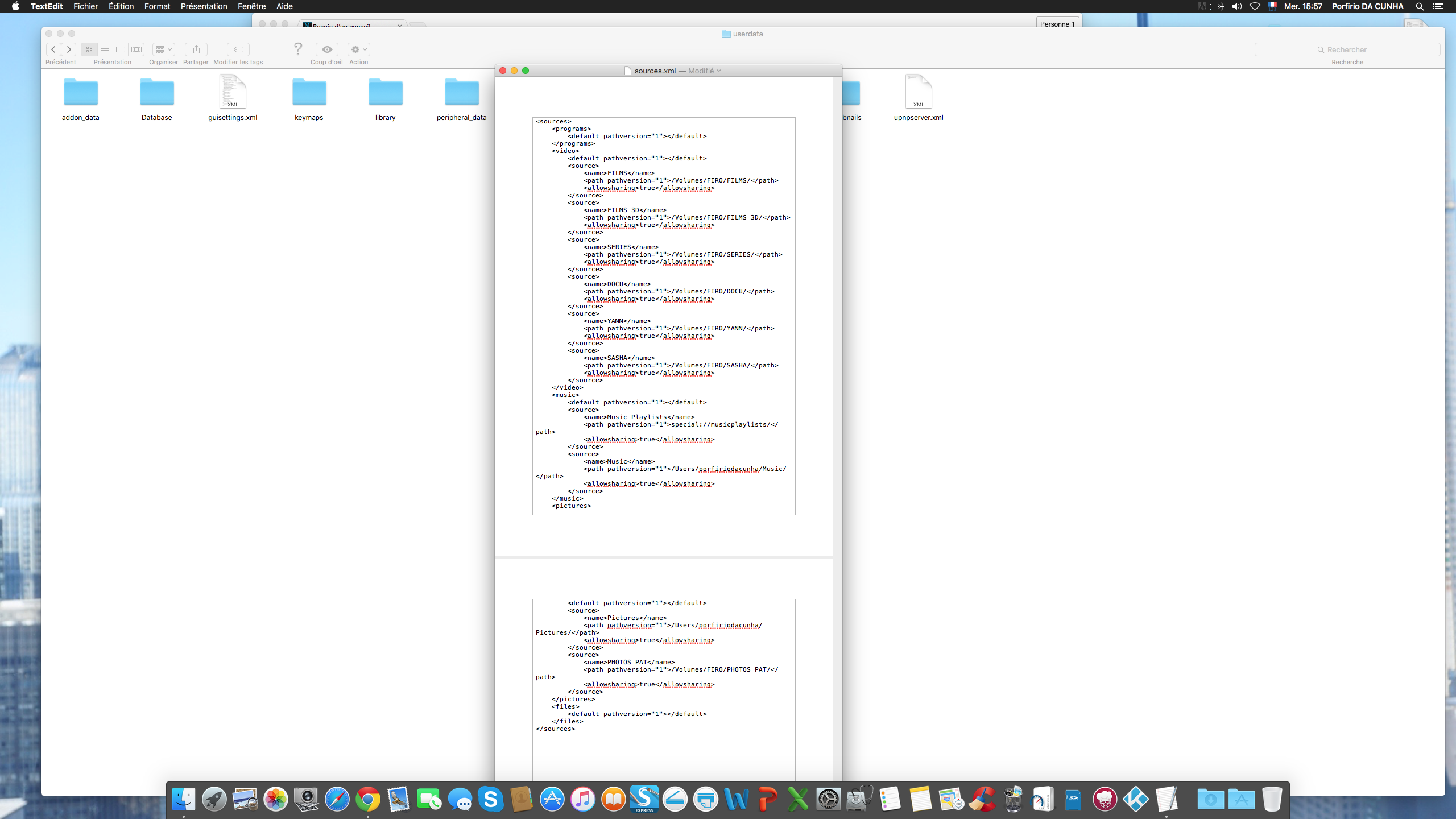Open Google Chrome from the dock
This screenshot has width=1456, height=819.
(368, 799)
